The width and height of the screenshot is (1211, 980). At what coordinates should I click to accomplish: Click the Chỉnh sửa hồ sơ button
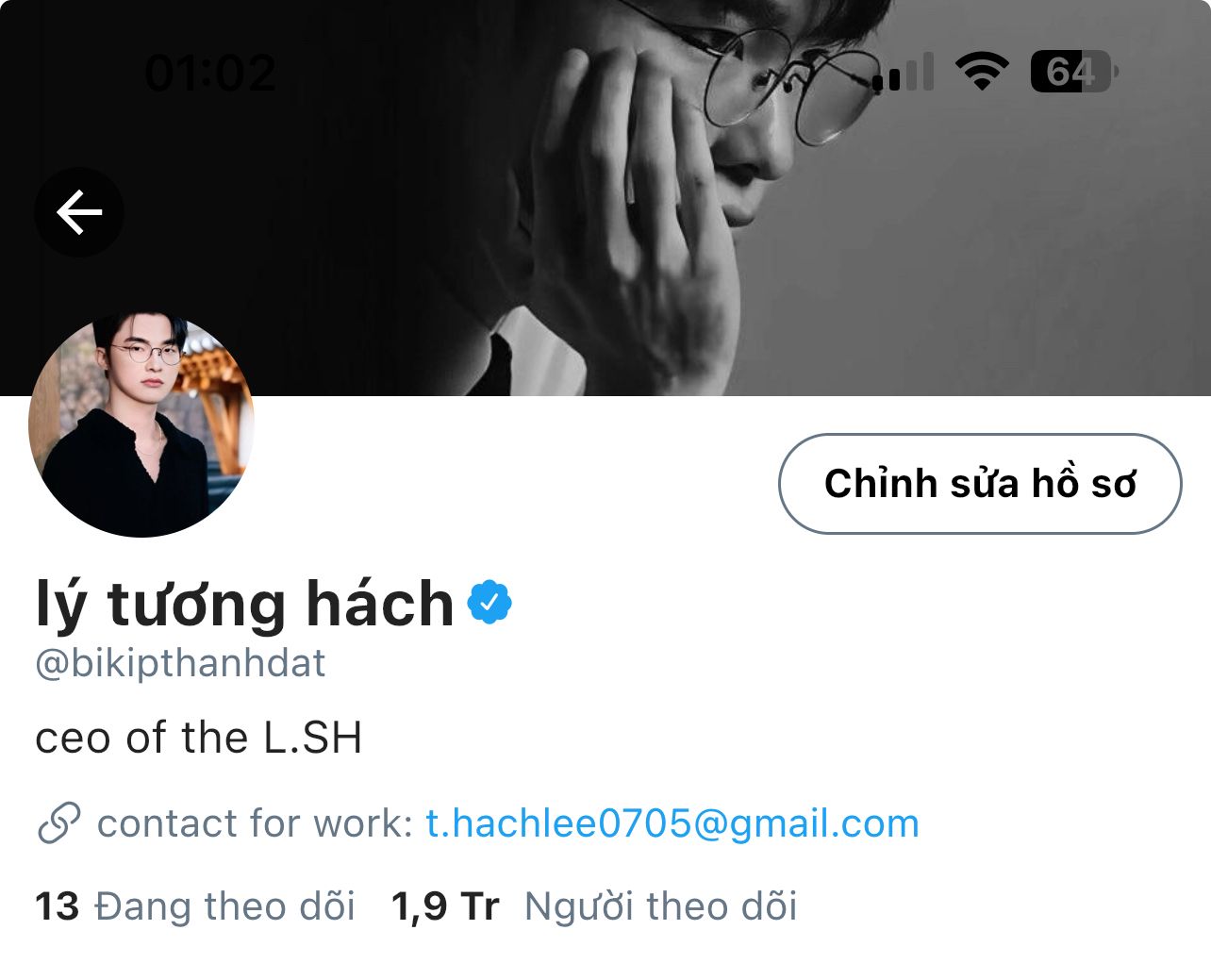coord(980,484)
